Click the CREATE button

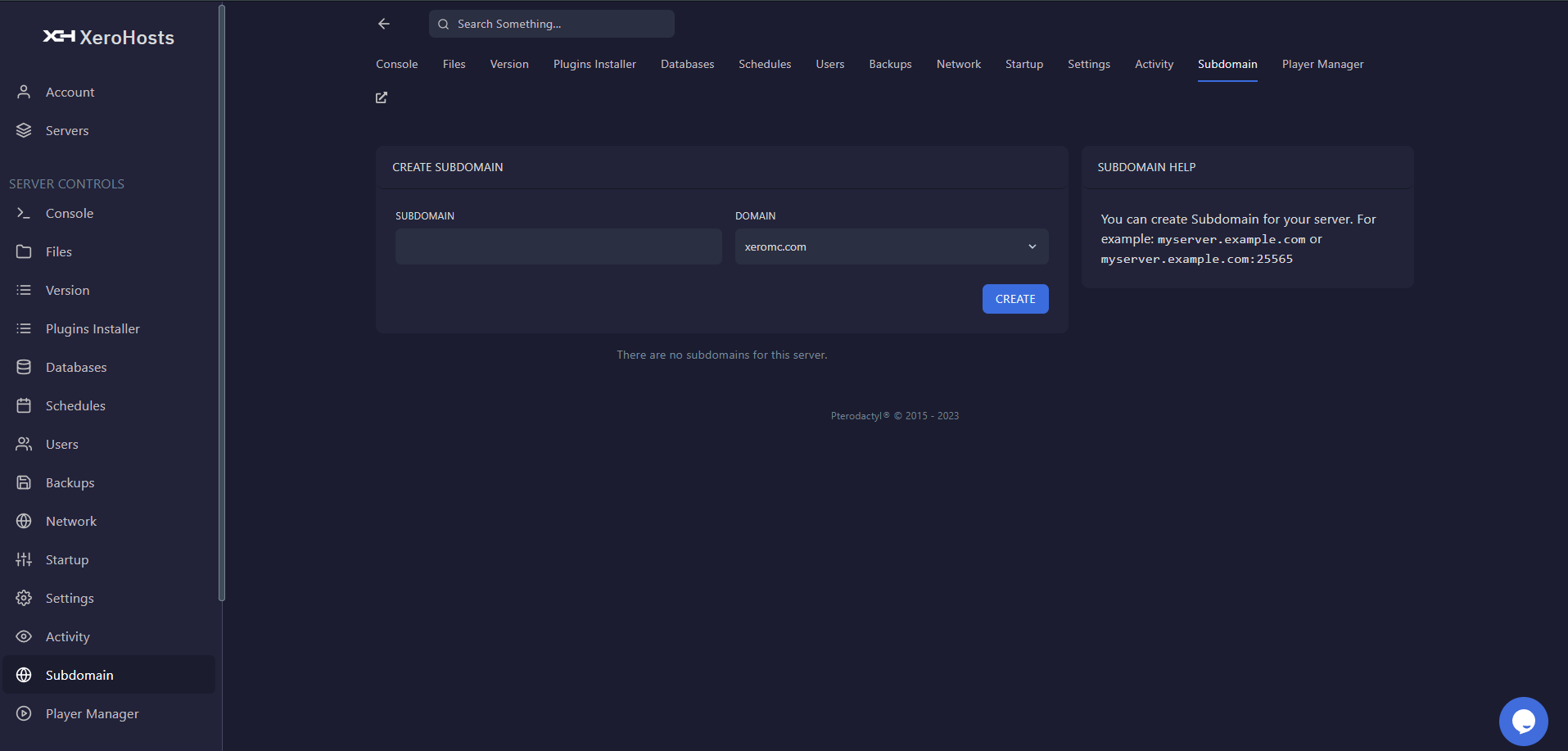point(1014,298)
